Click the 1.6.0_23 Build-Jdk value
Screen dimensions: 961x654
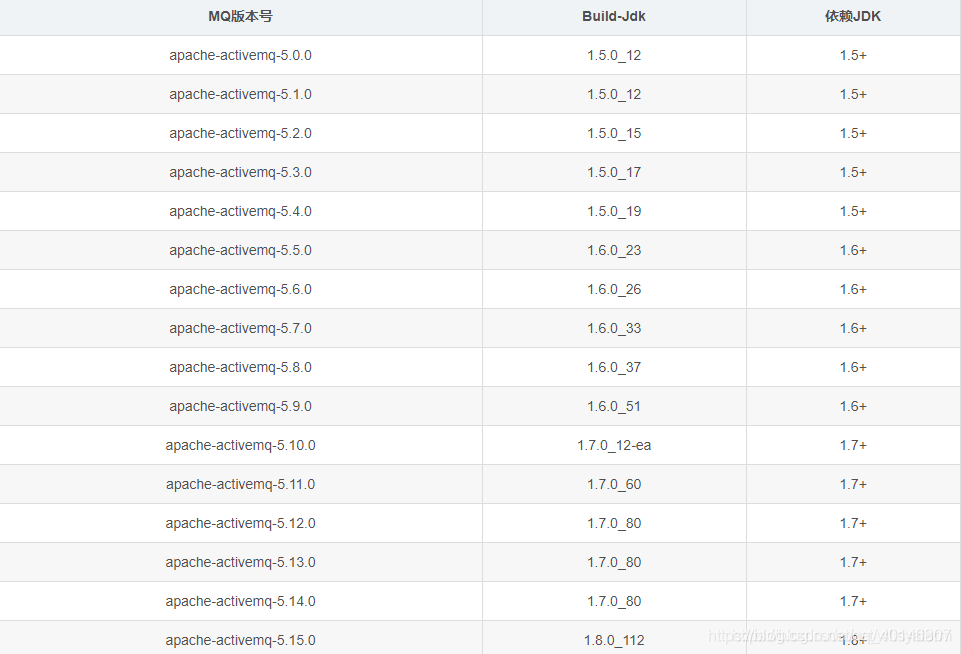613,250
